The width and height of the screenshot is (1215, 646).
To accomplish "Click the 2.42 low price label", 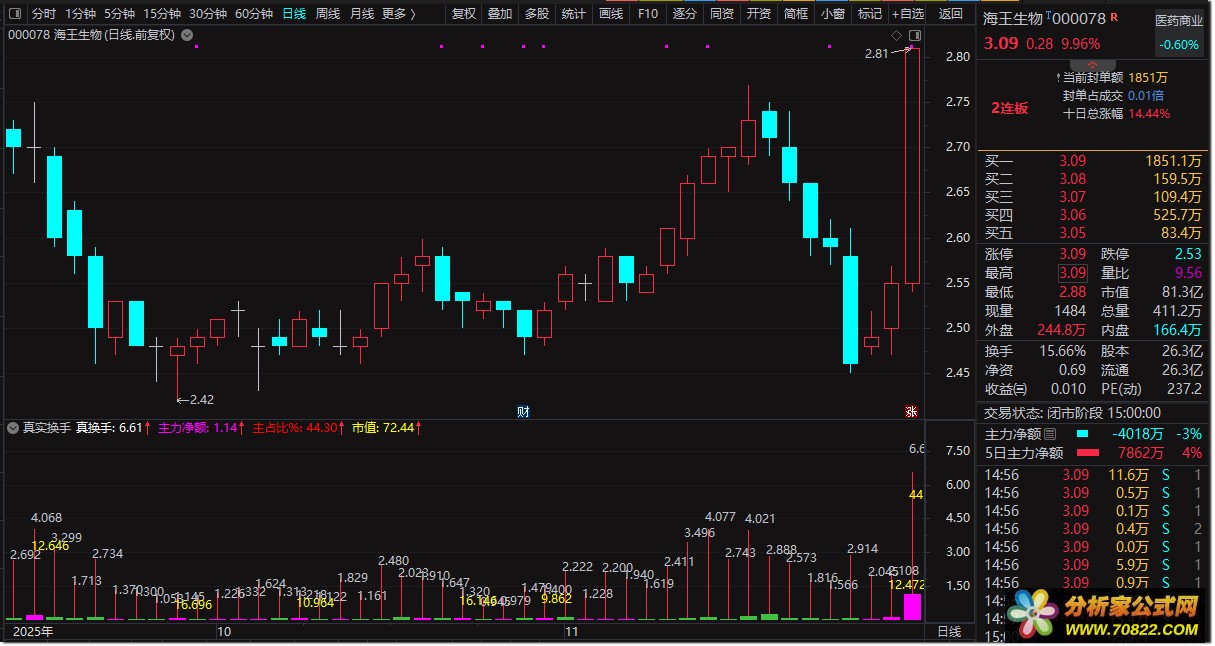I will click(x=201, y=399).
